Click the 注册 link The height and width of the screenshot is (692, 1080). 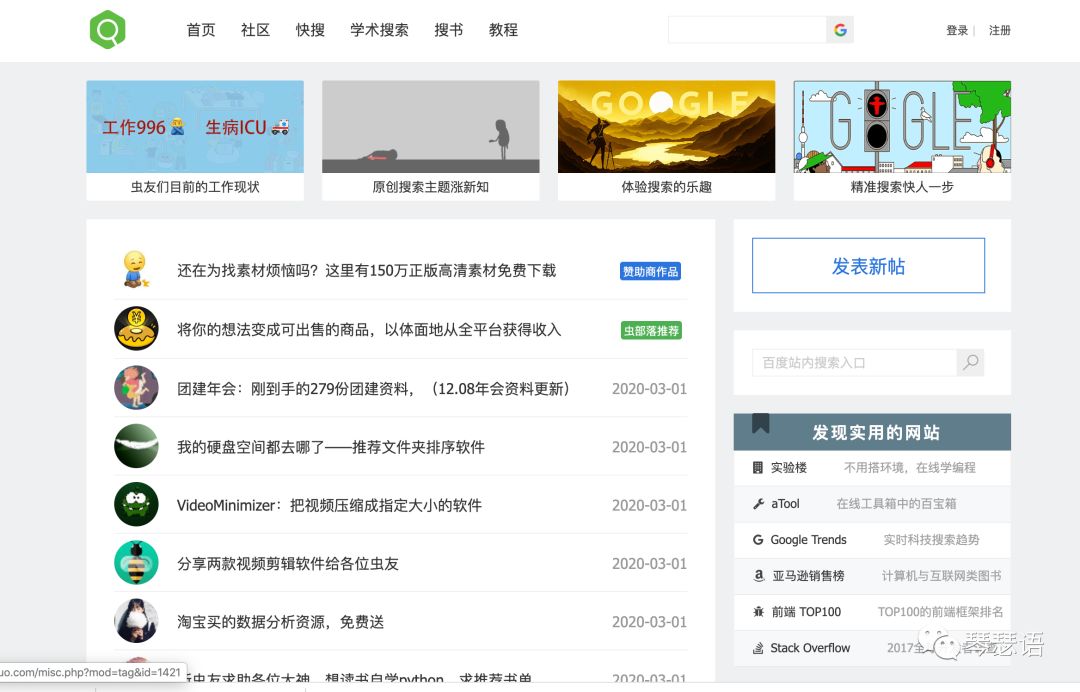(999, 30)
